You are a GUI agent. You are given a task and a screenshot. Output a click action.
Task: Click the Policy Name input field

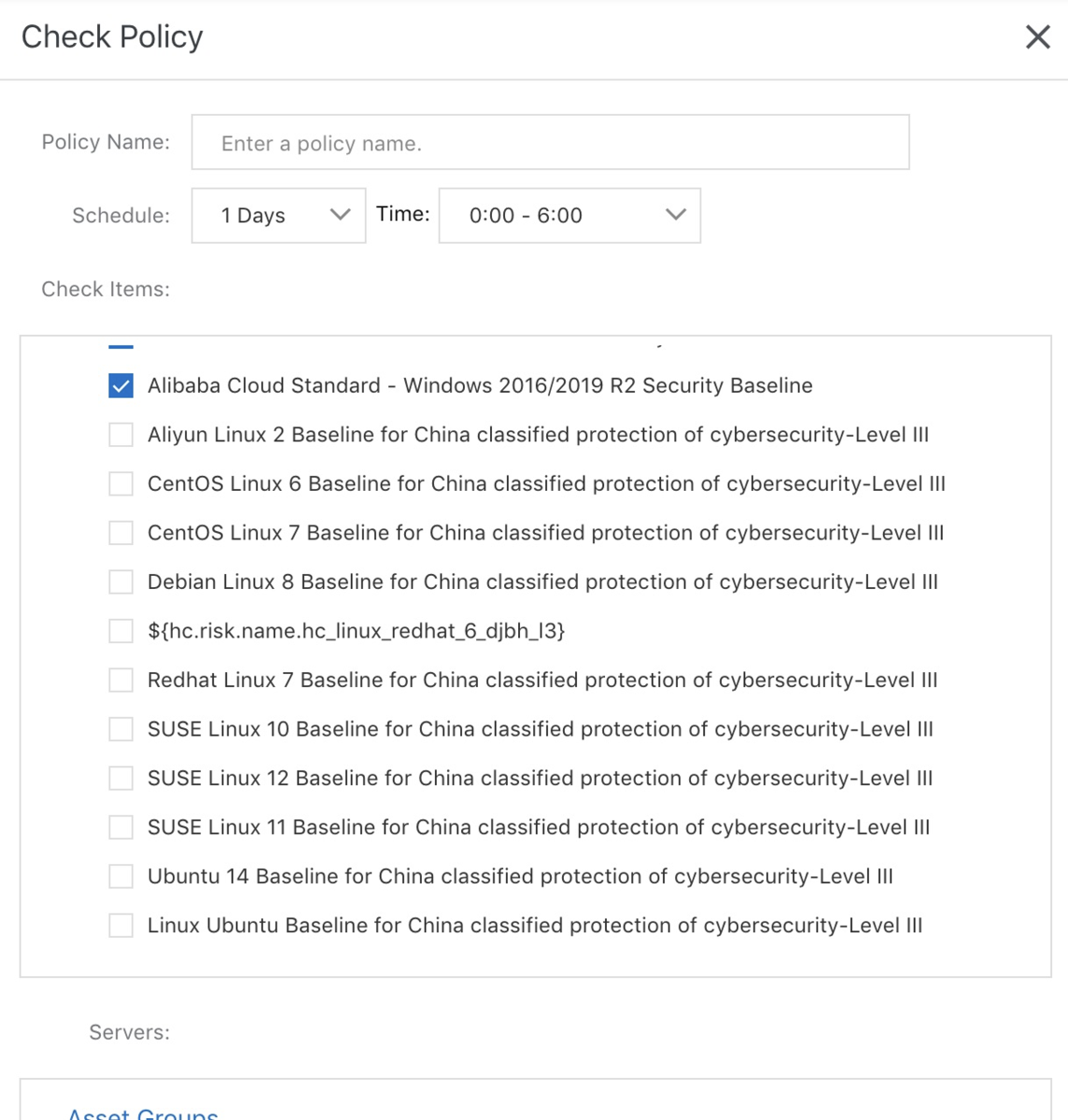pyautogui.click(x=550, y=143)
